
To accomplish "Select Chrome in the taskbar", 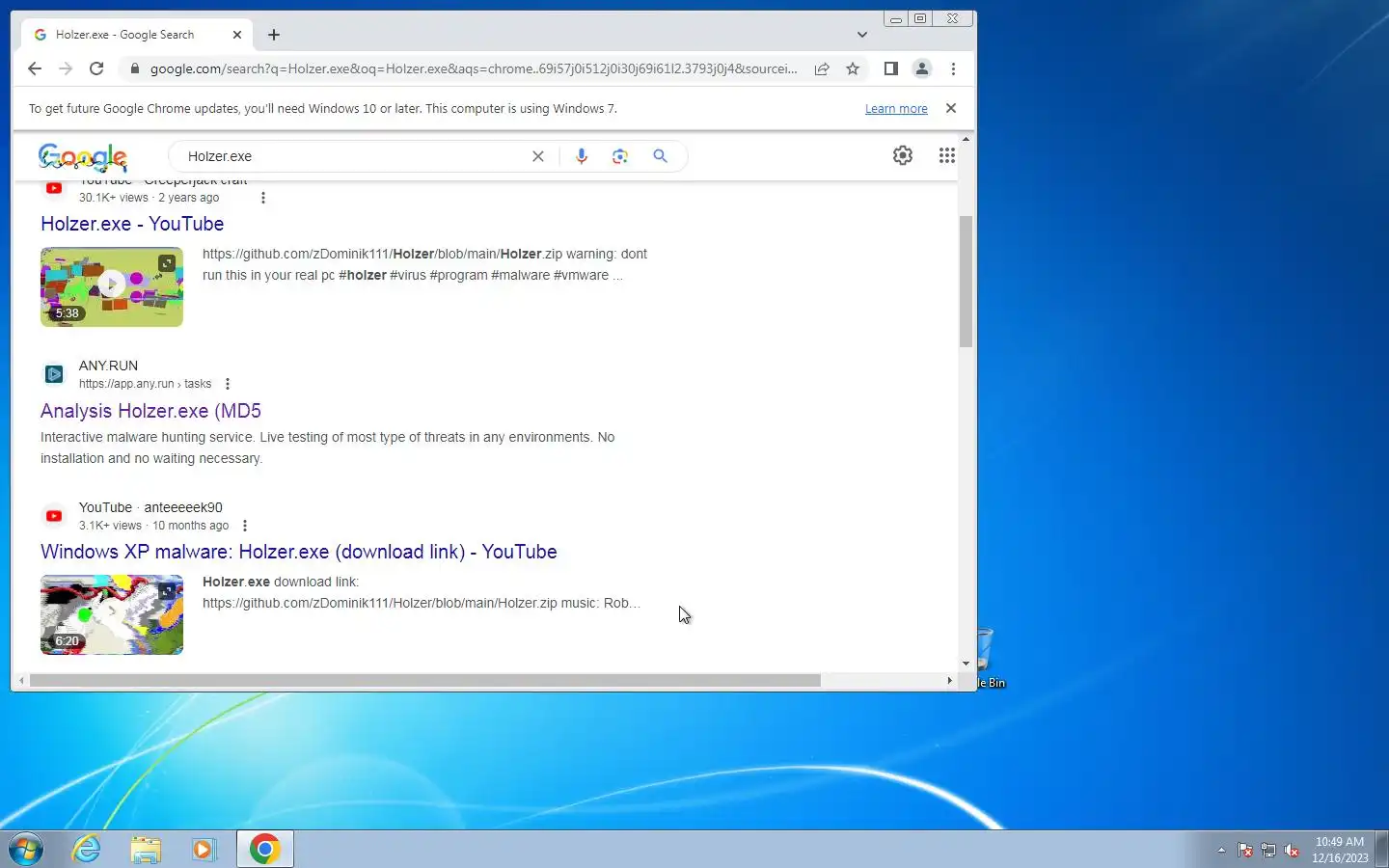I will tap(265, 850).
